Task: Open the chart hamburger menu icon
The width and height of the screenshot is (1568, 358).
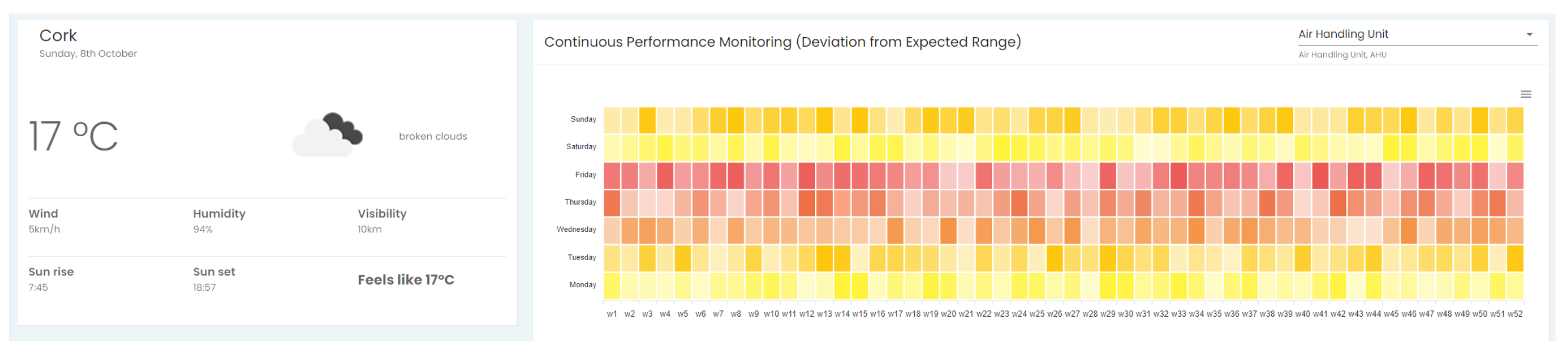Action: (x=1526, y=94)
